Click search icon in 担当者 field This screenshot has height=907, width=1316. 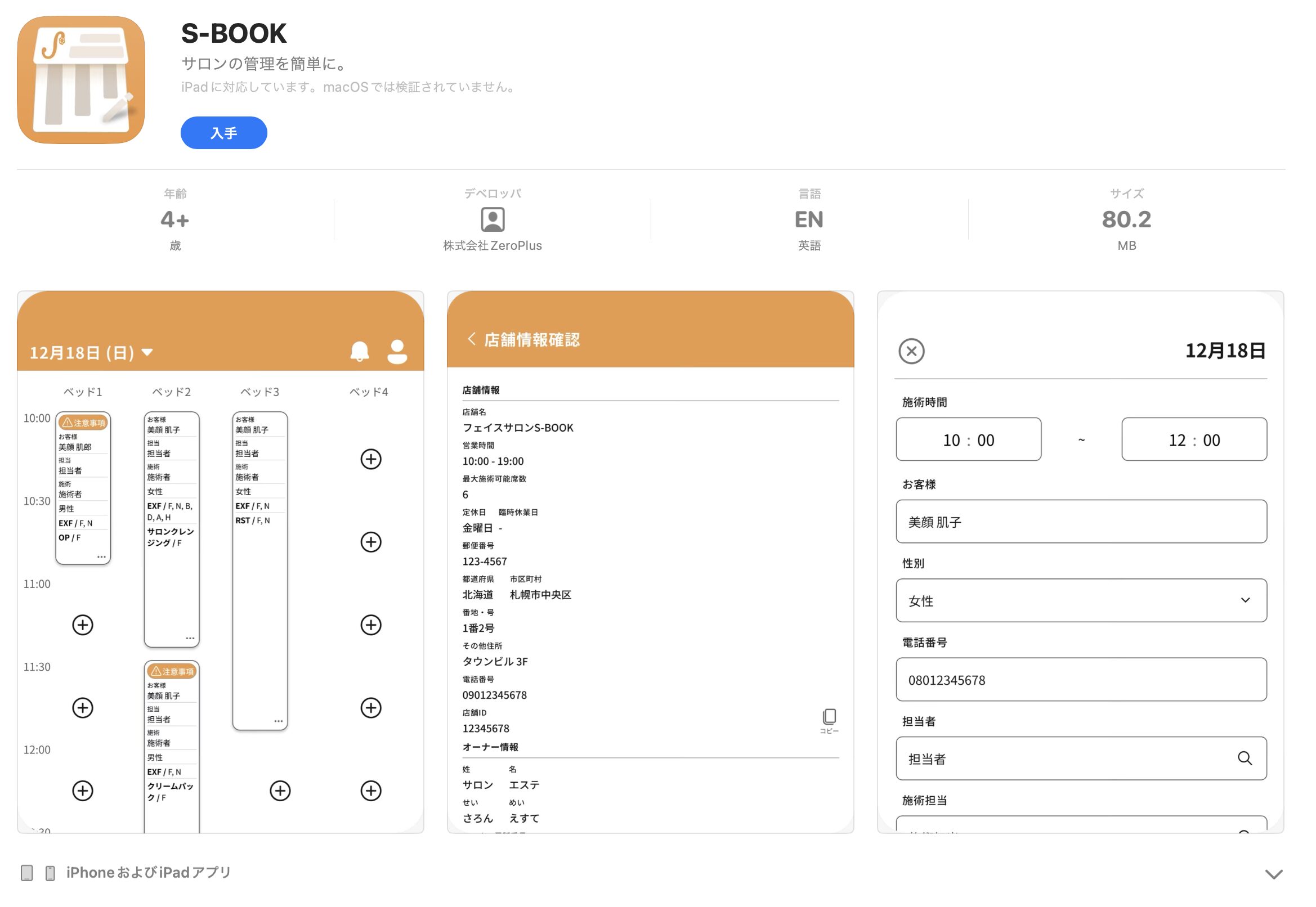[x=1245, y=758]
